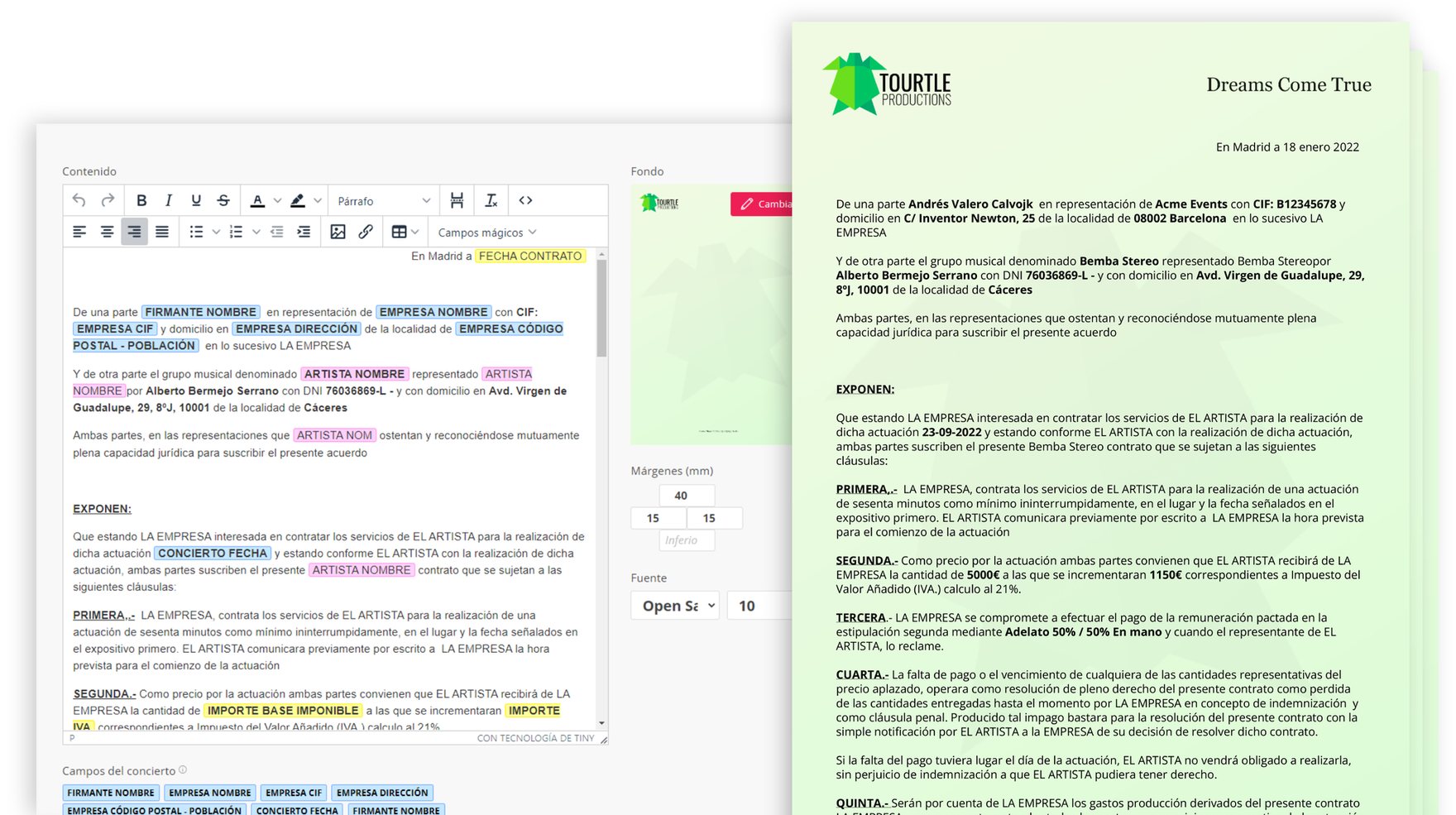Center align the text

107,232
